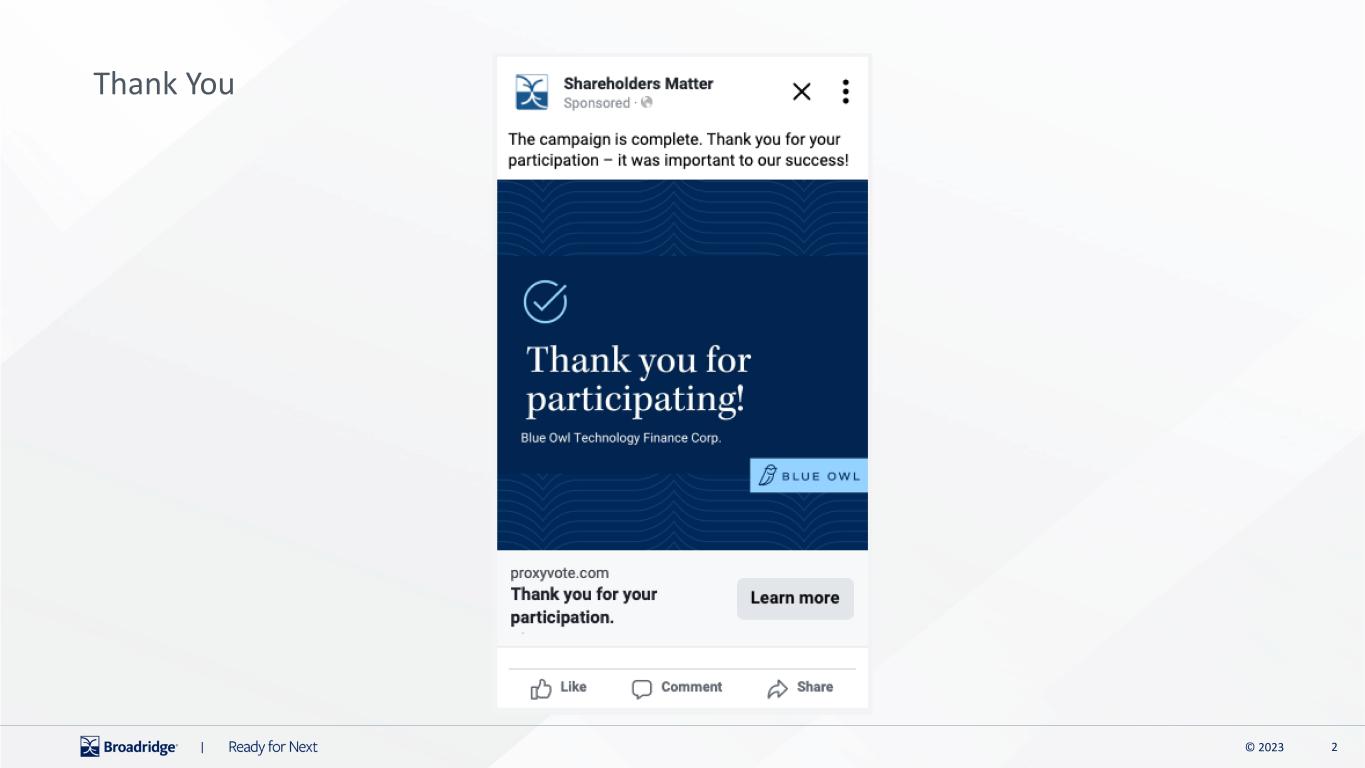The width and height of the screenshot is (1365, 768).
Task: Click the thumbs-up icon
Action: (x=541, y=689)
